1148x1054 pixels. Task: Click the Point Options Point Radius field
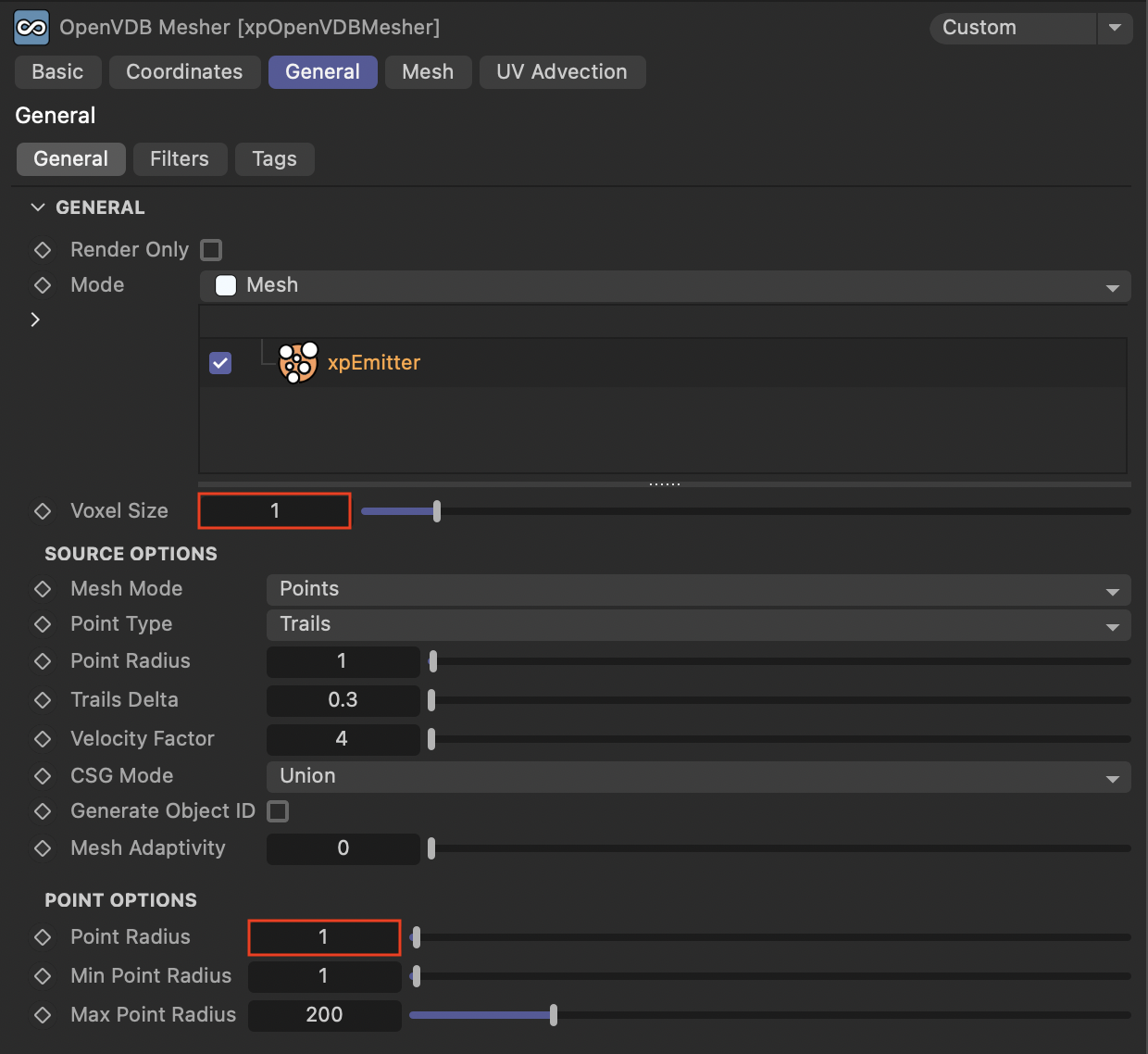point(324,937)
